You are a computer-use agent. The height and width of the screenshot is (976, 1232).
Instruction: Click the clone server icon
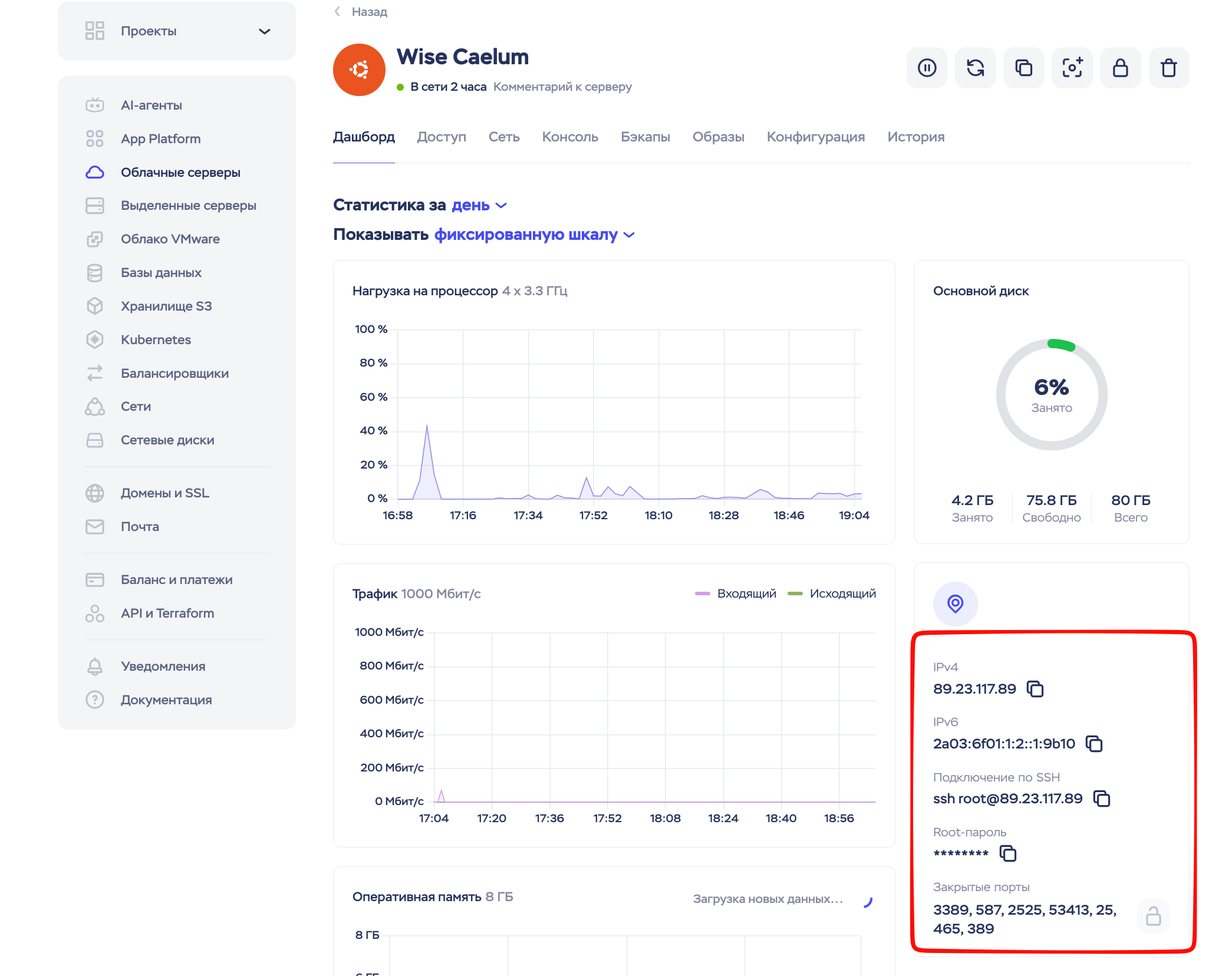[x=1023, y=68]
